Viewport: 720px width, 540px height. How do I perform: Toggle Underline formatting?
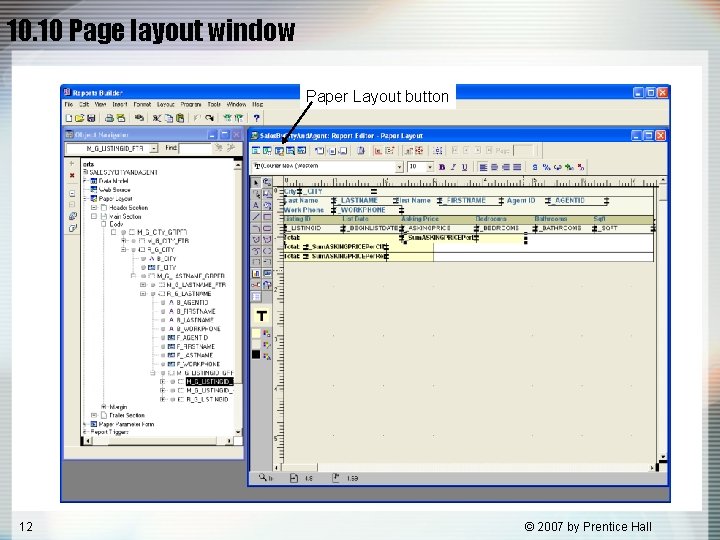464,167
